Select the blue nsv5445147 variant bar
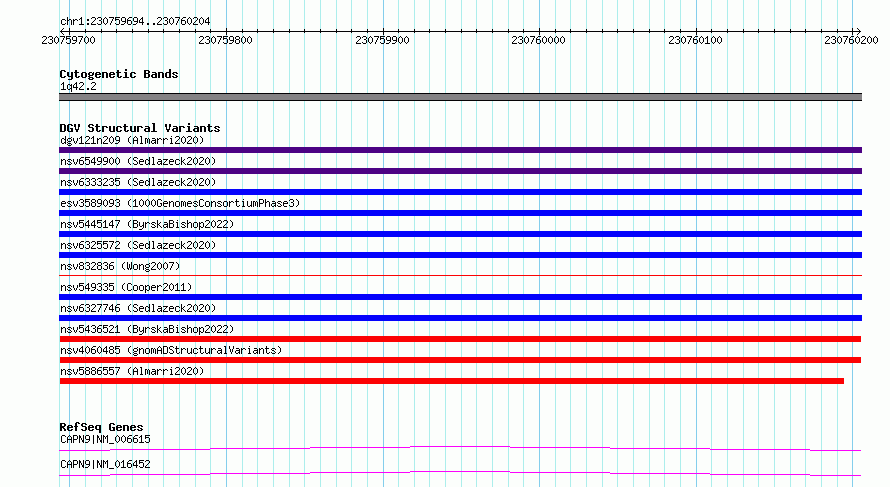Viewport: 890px width, 487px height. click(460, 234)
